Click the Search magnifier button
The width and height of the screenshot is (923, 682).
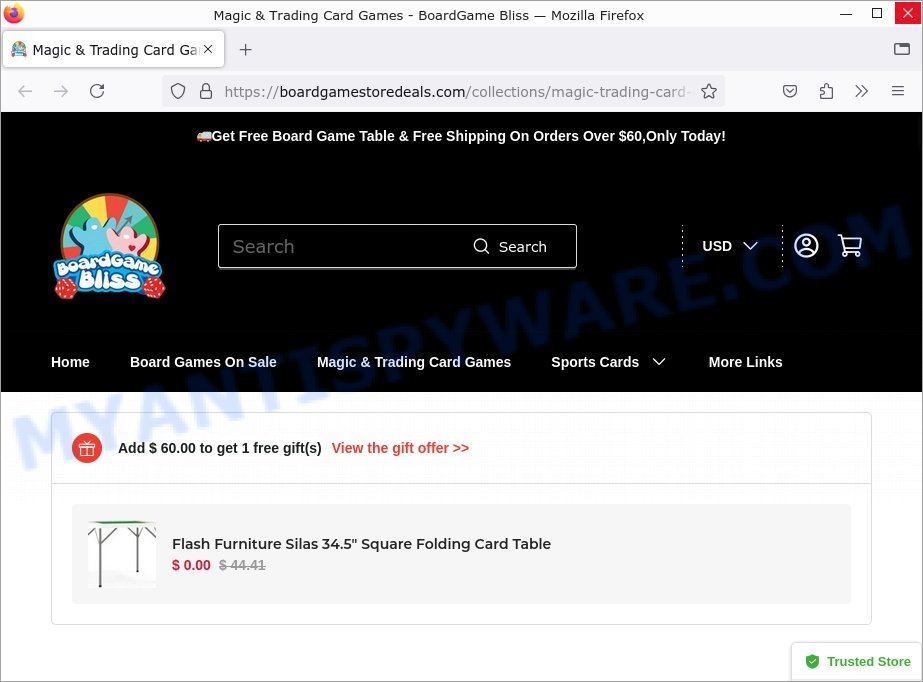tap(510, 247)
